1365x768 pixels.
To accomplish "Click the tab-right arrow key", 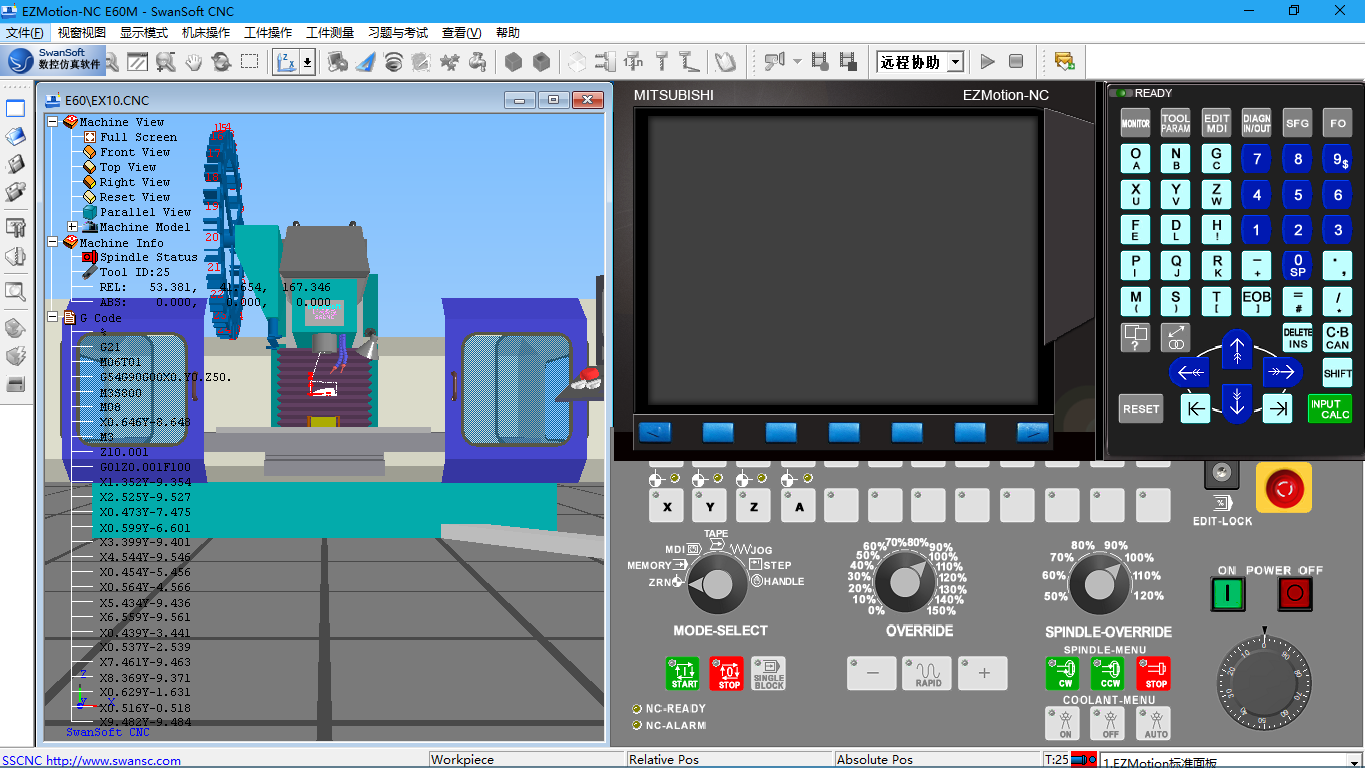I will pos(1278,408).
